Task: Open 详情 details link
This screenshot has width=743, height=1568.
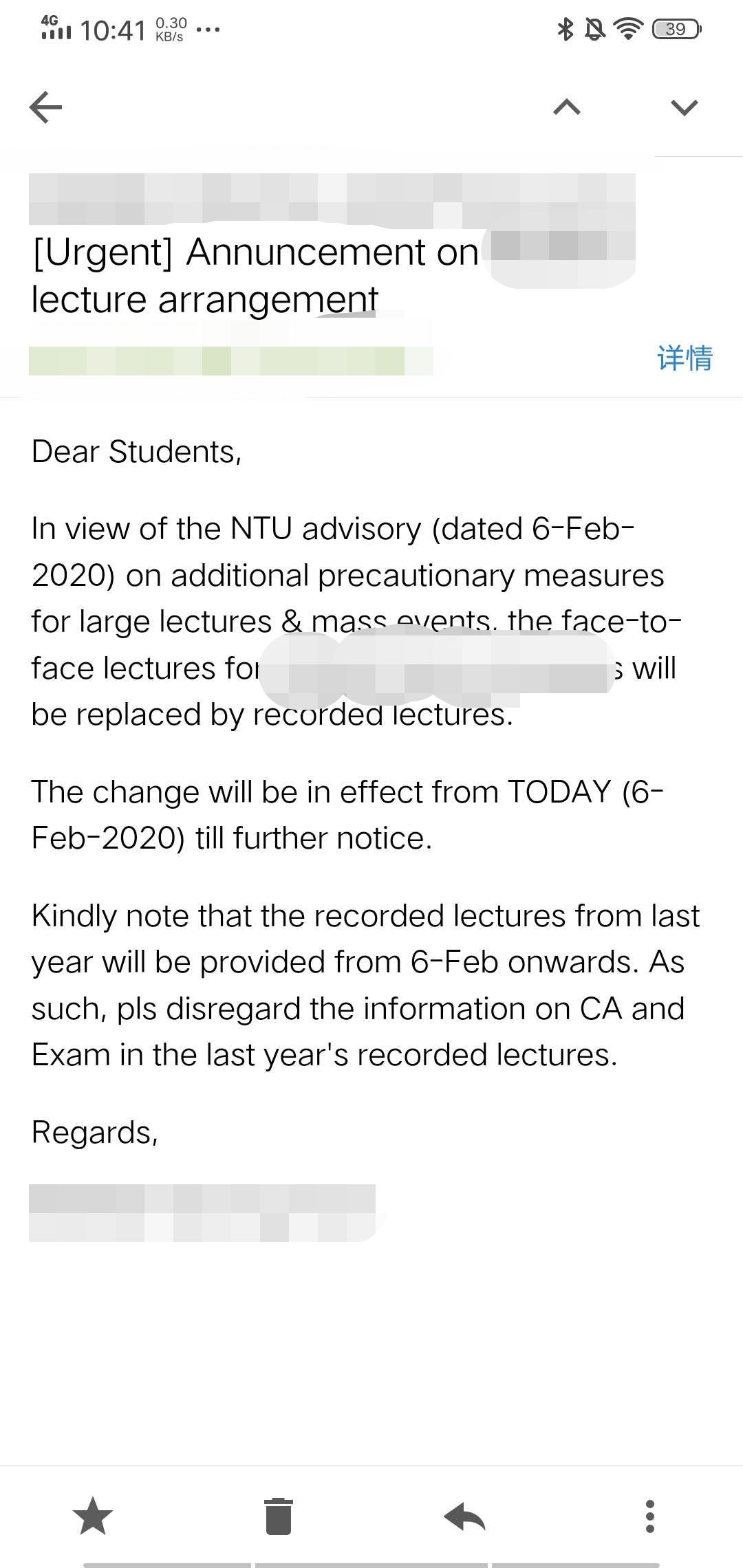Action: coord(685,358)
